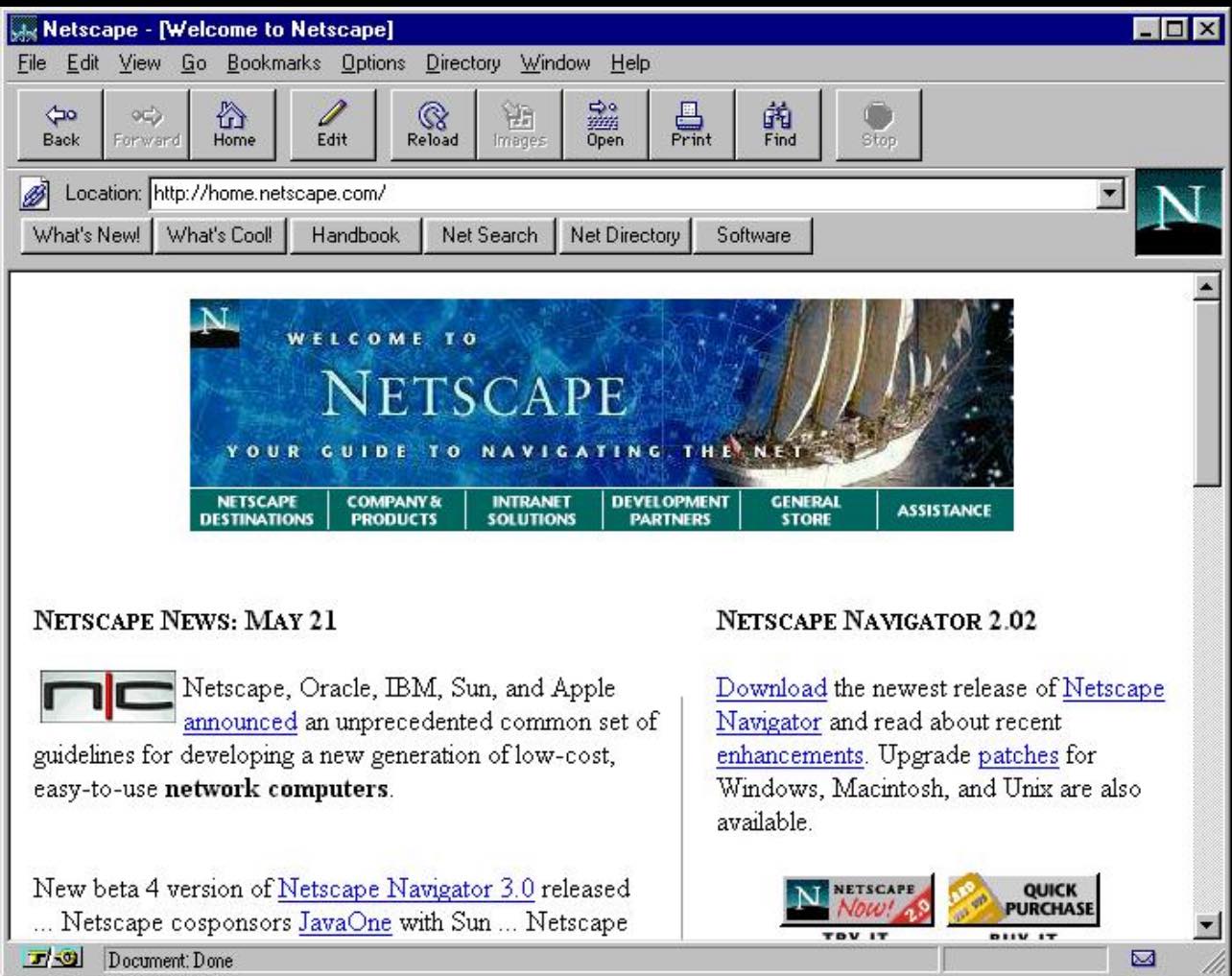This screenshot has width=1232, height=976.
Task: Open General Store banner section
Action: pyautogui.click(x=806, y=511)
